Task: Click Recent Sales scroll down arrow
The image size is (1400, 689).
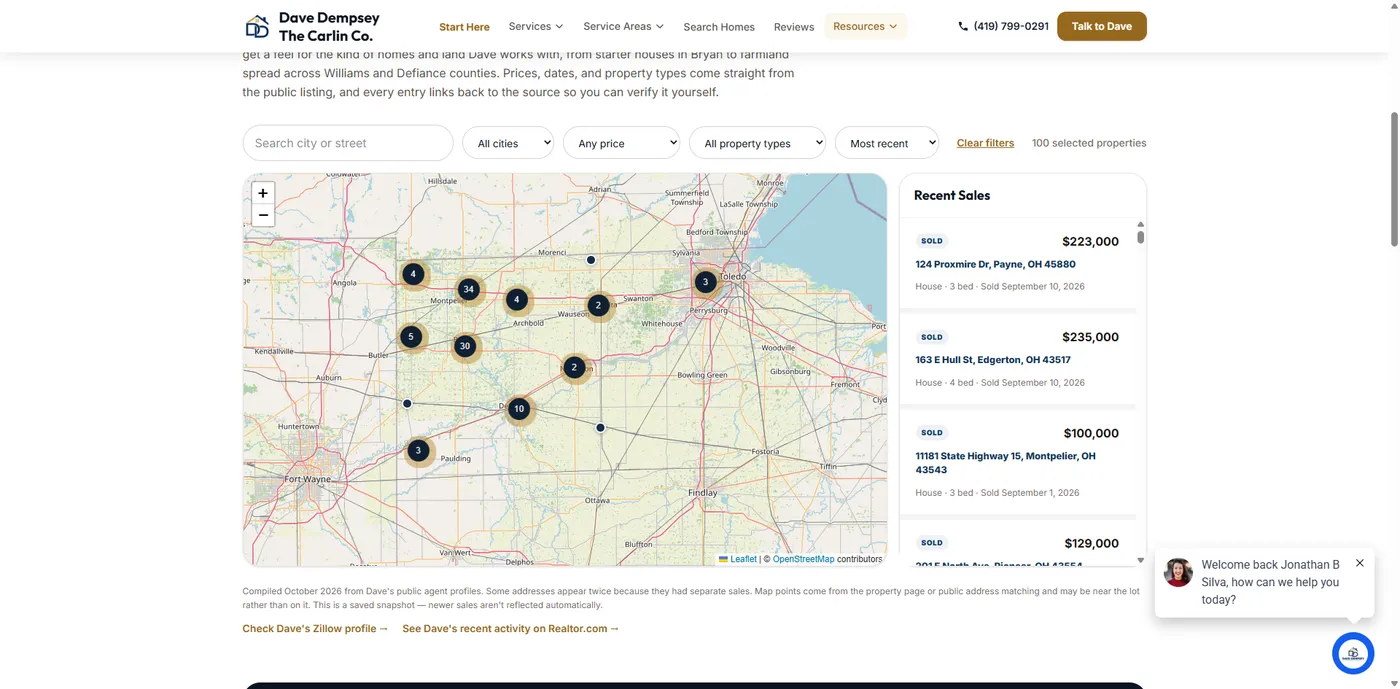Action: point(1140,560)
